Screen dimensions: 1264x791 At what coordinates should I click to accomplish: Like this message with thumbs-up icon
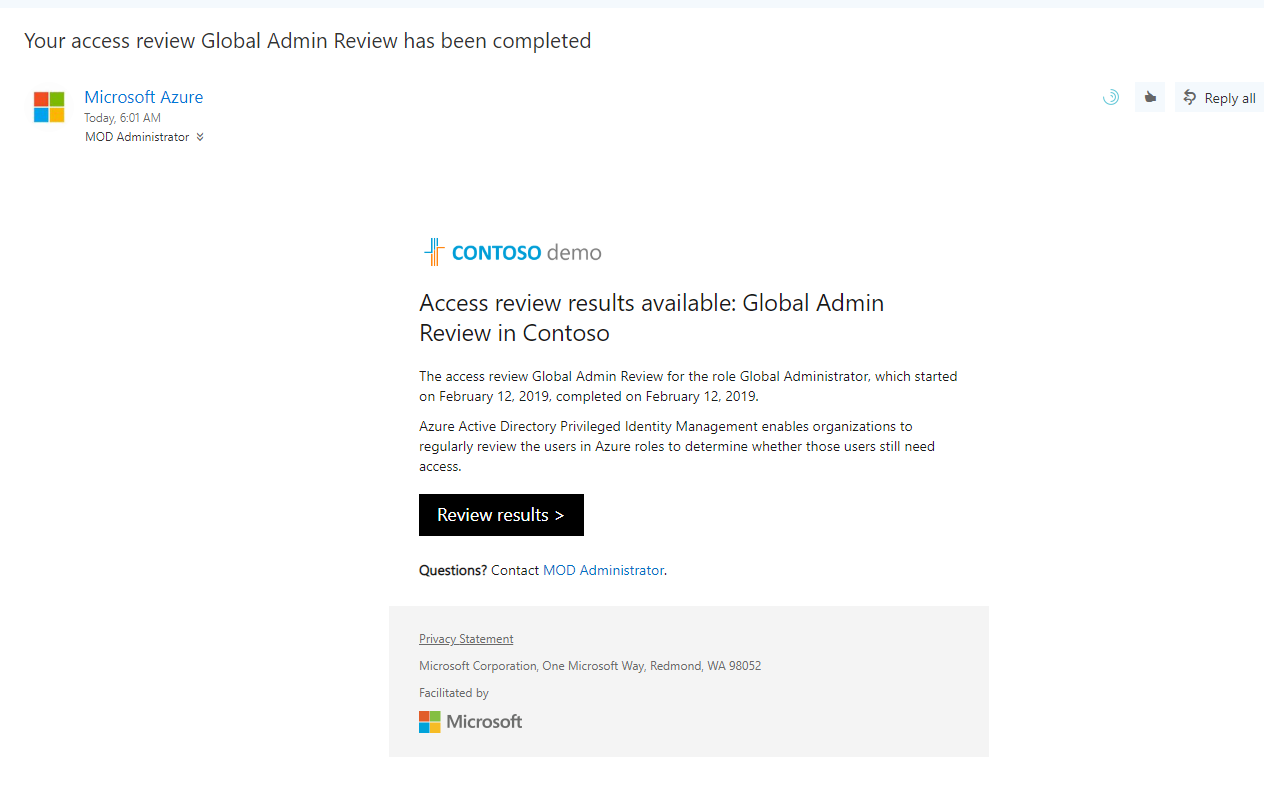[x=1150, y=97]
